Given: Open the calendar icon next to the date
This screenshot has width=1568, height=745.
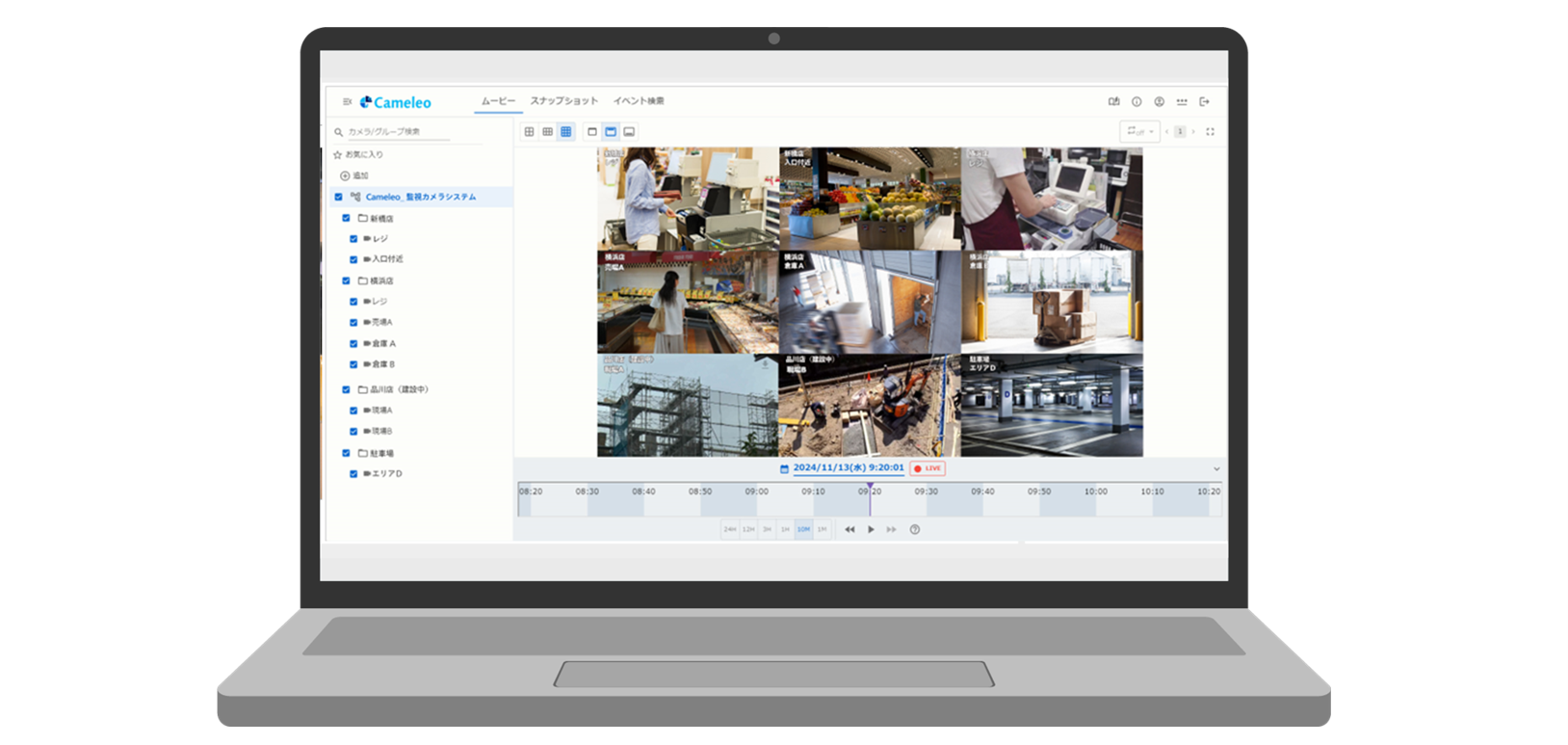Looking at the screenshot, I should (784, 469).
